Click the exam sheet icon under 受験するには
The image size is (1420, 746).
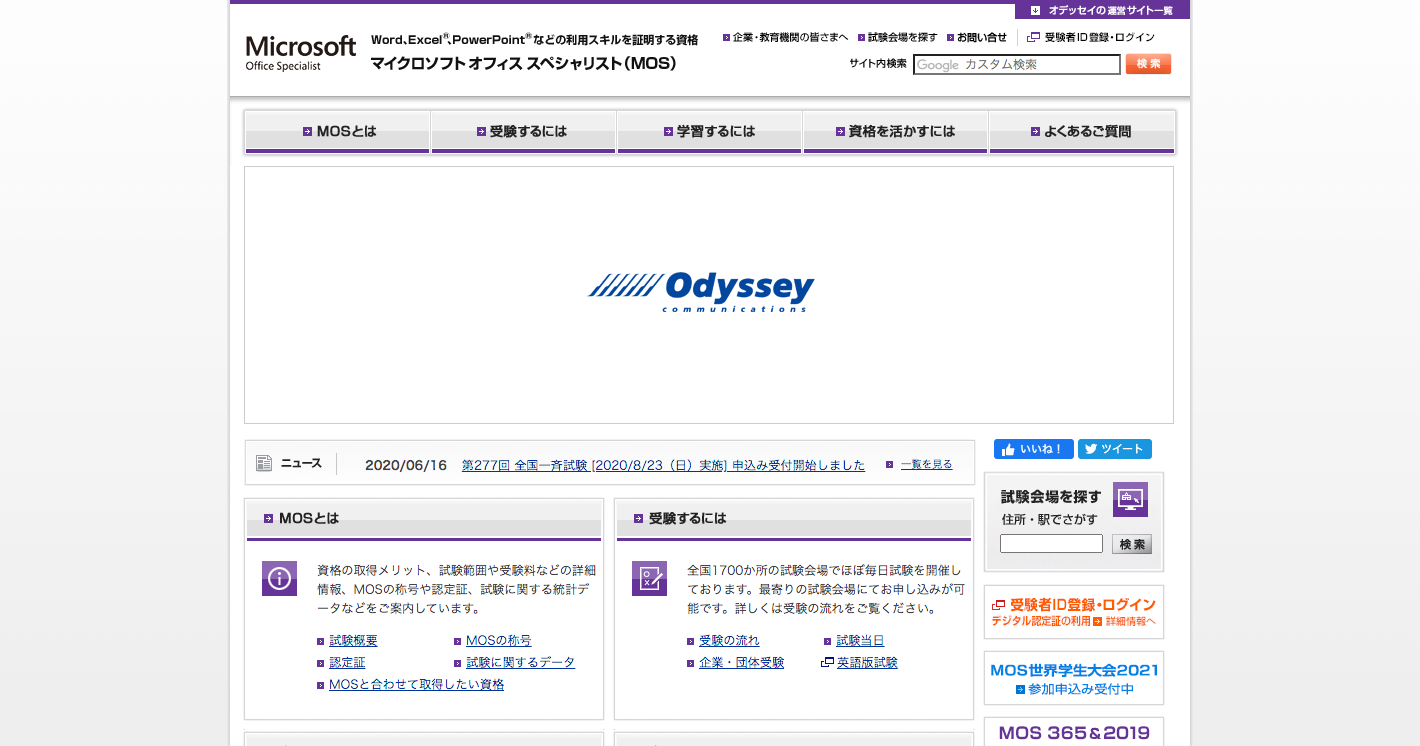[649, 578]
